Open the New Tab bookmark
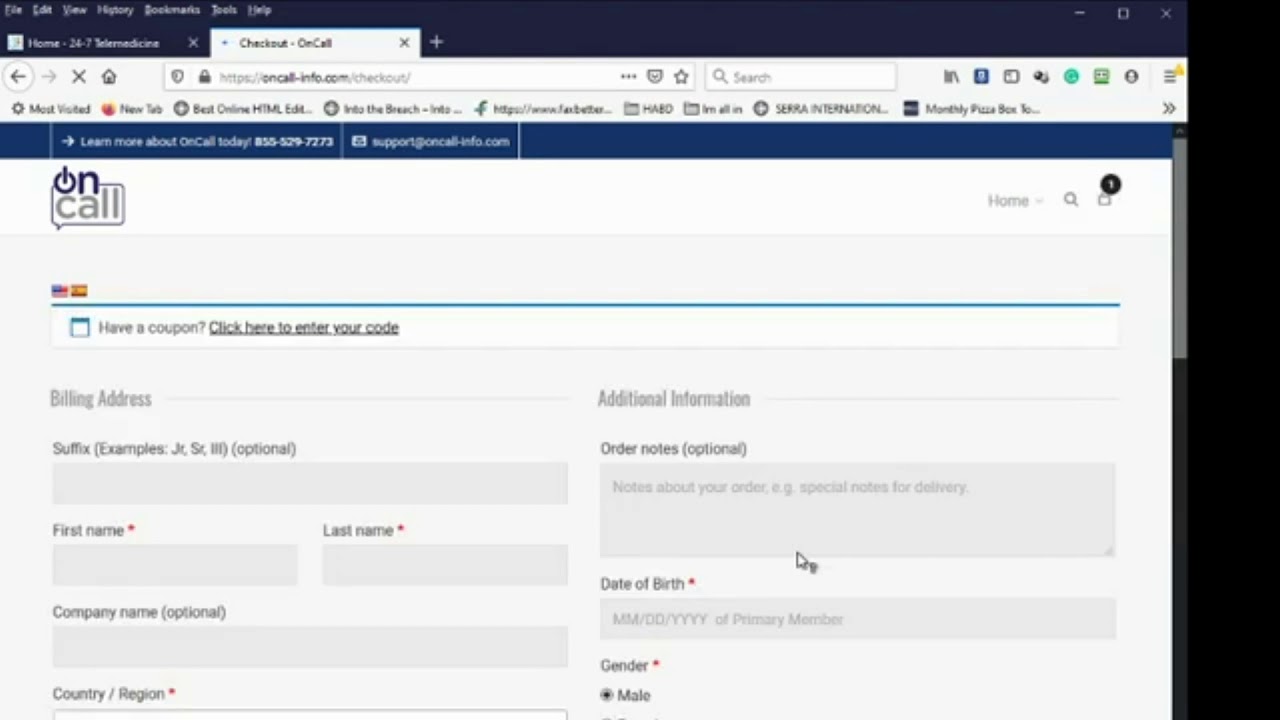Screen dimensions: 1280x720 pos(132,109)
